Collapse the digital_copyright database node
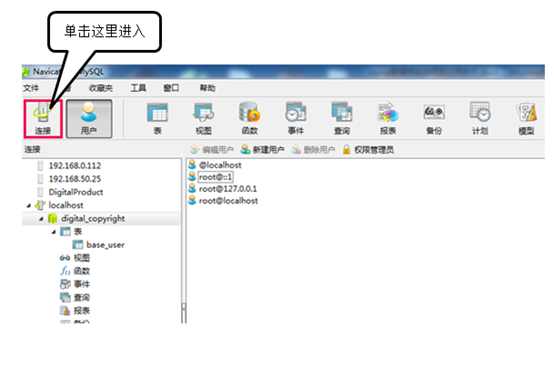554x366 pixels. click(x=41, y=219)
